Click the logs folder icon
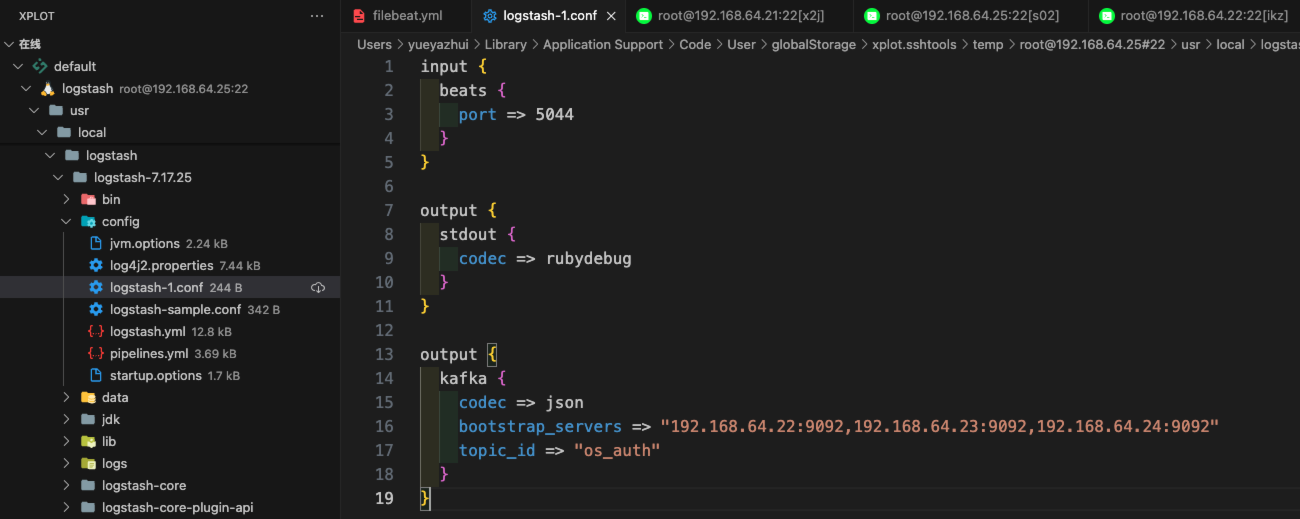The width and height of the screenshot is (1300, 519). [x=88, y=464]
